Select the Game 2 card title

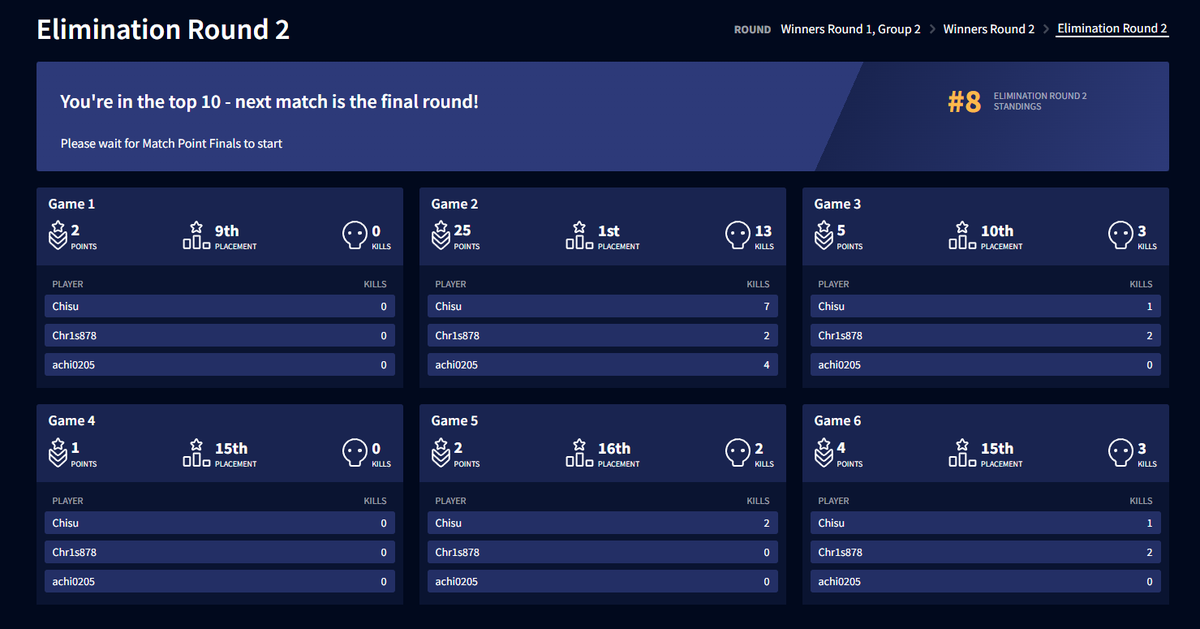coord(455,204)
